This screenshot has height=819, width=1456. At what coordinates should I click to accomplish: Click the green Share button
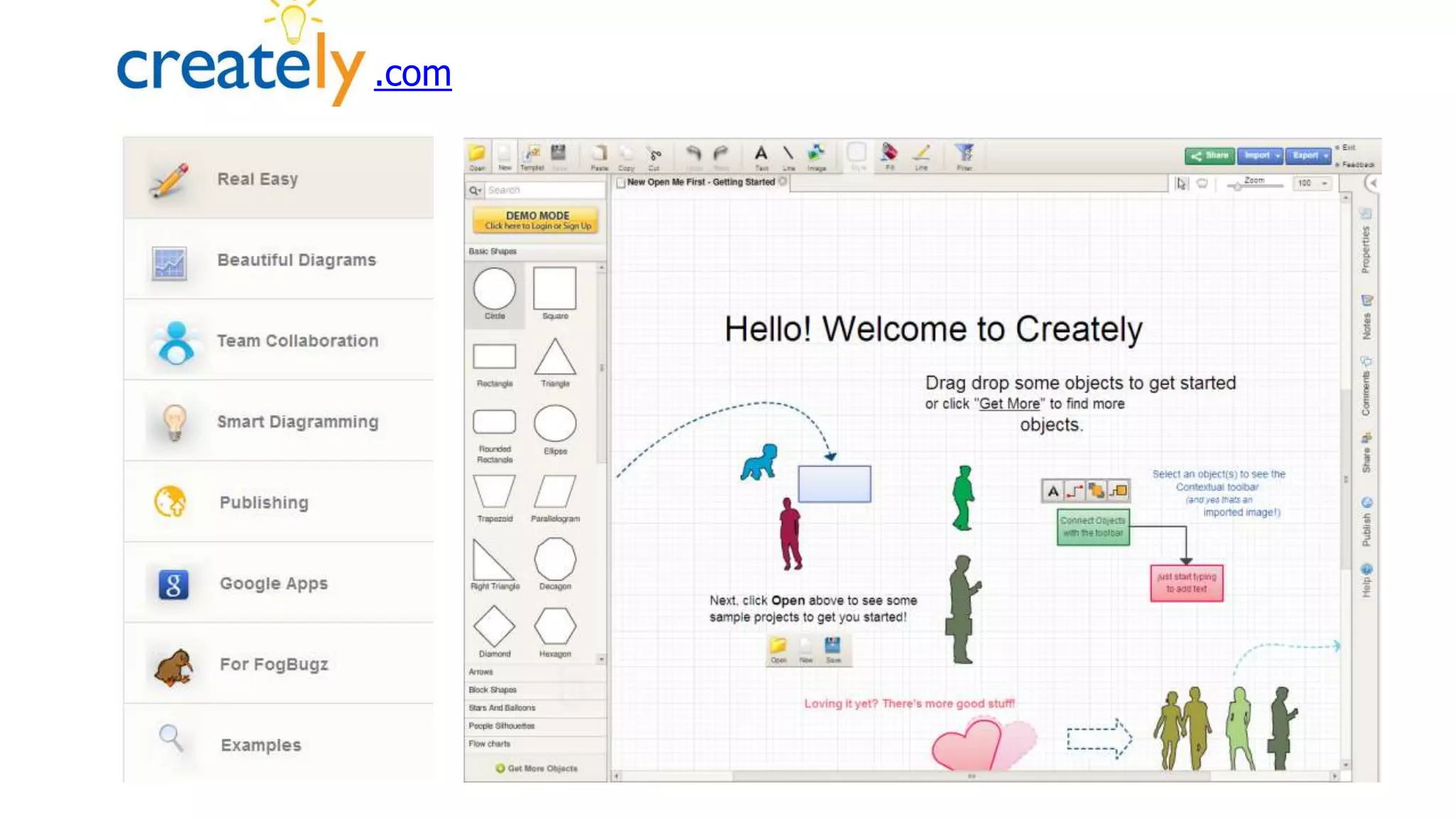point(1209,155)
